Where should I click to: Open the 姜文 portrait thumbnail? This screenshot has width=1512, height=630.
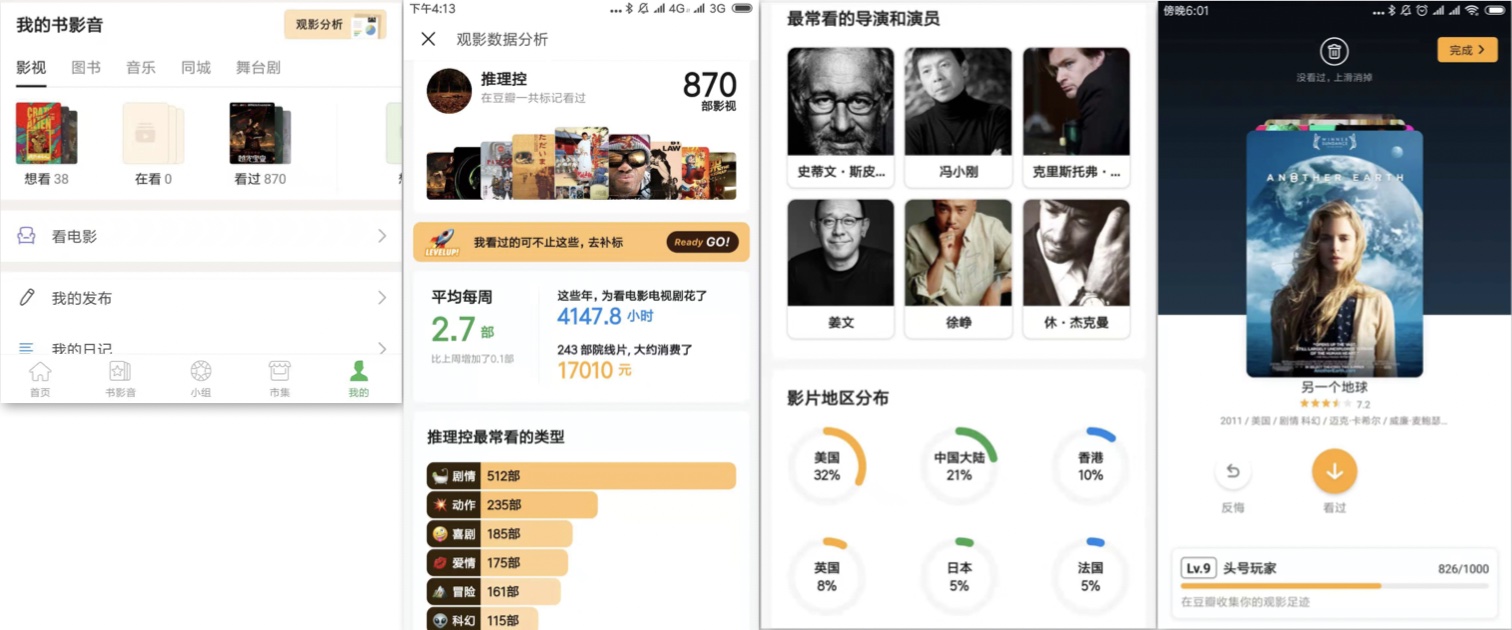tap(840, 253)
